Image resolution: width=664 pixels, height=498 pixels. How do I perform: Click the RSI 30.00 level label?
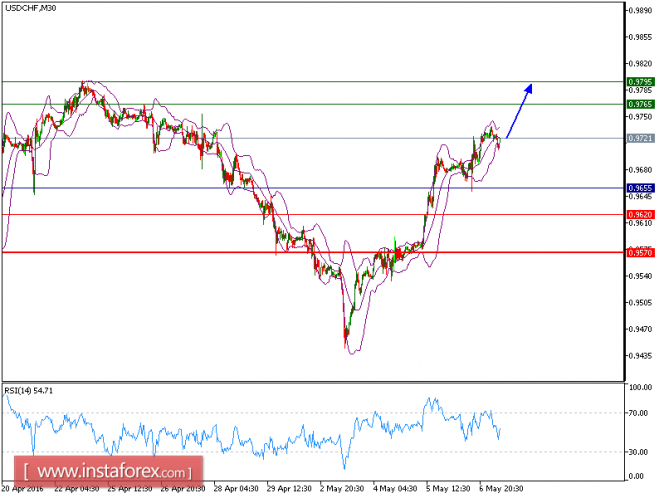pyautogui.click(x=639, y=452)
